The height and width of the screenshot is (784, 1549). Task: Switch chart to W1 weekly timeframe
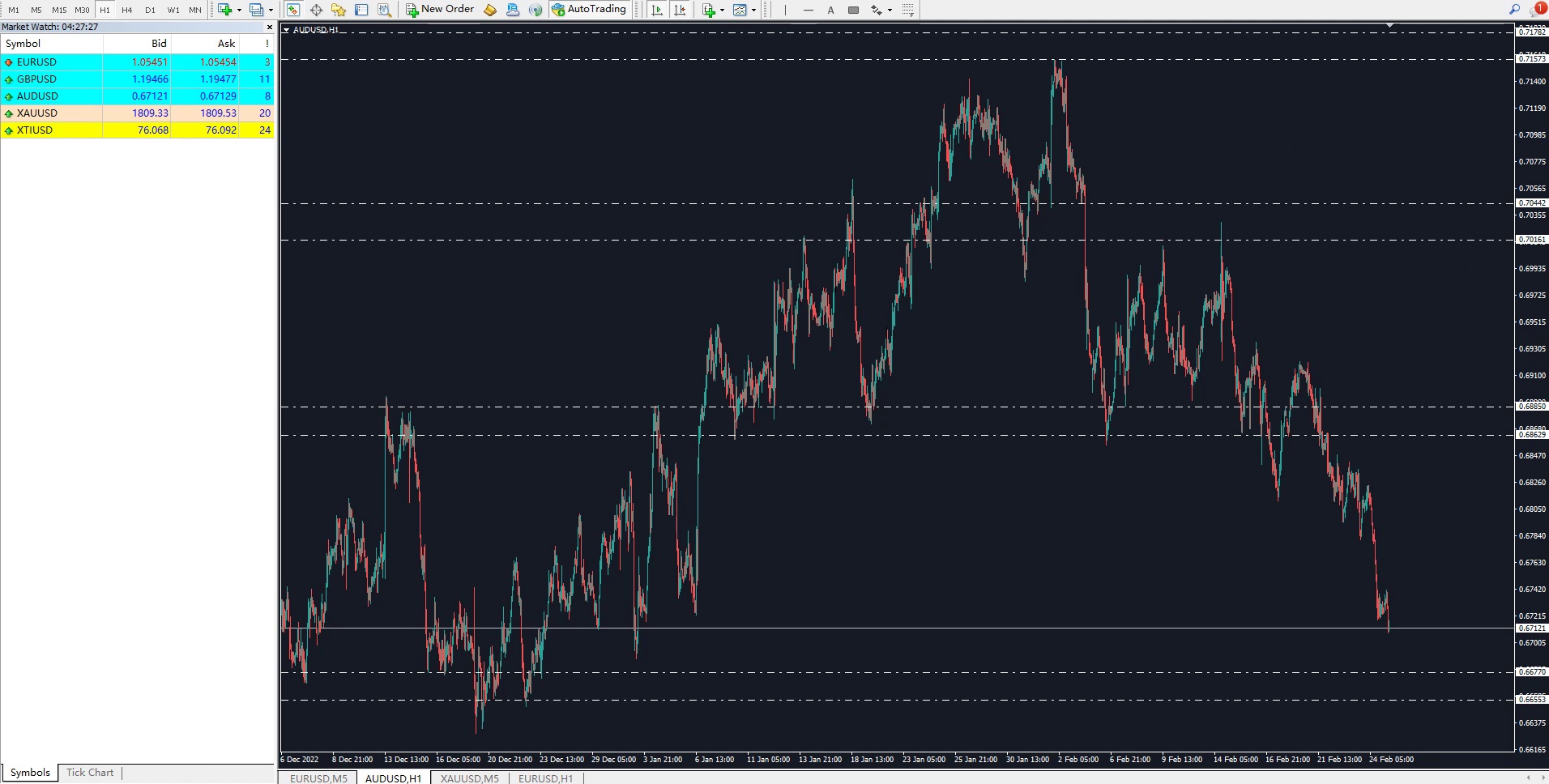point(173,10)
